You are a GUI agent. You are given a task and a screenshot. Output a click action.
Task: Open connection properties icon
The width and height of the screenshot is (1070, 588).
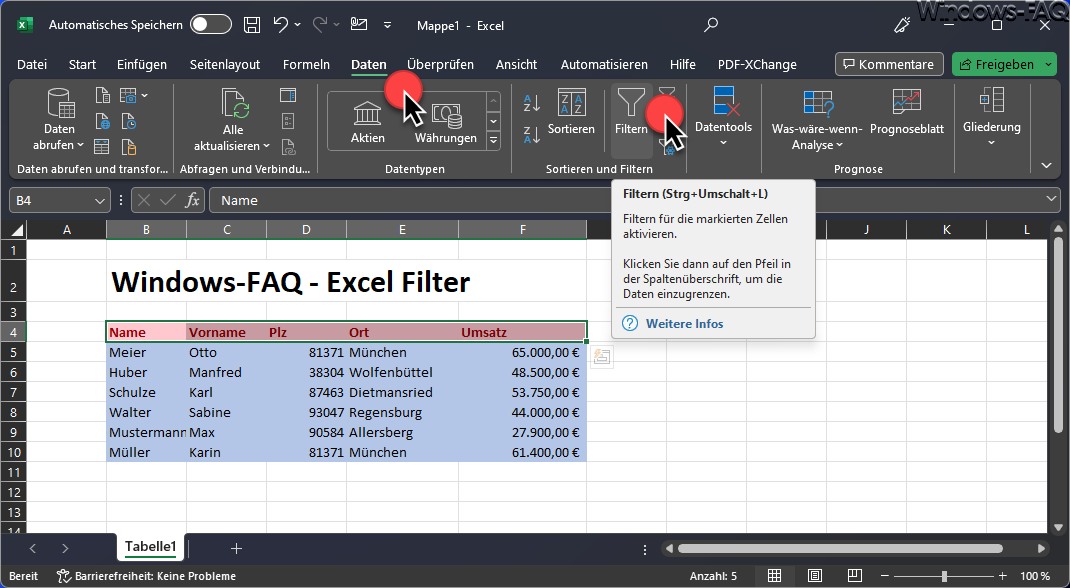288,121
